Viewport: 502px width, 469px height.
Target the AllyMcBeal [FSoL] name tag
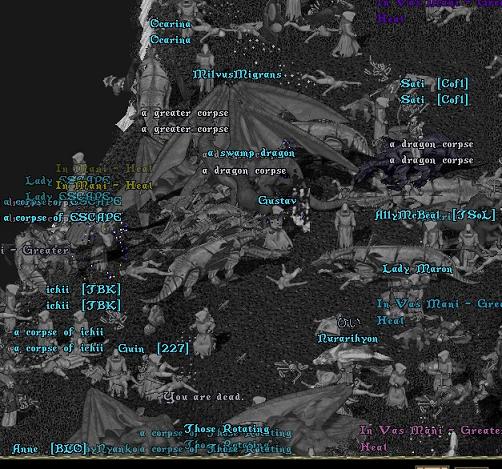(435, 215)
